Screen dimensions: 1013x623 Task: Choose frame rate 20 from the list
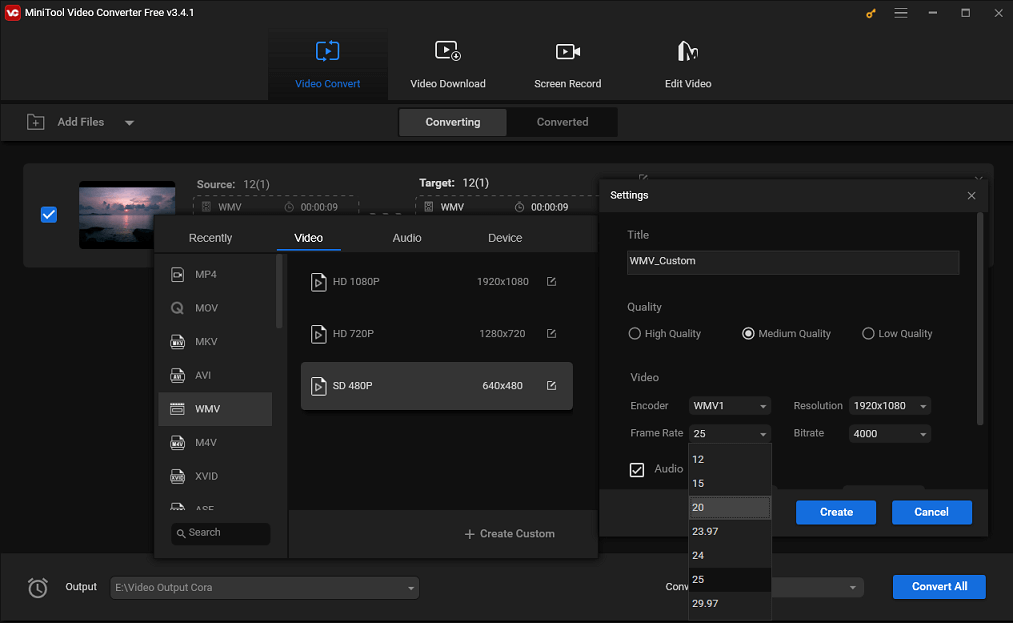click(x=730, y=507)
